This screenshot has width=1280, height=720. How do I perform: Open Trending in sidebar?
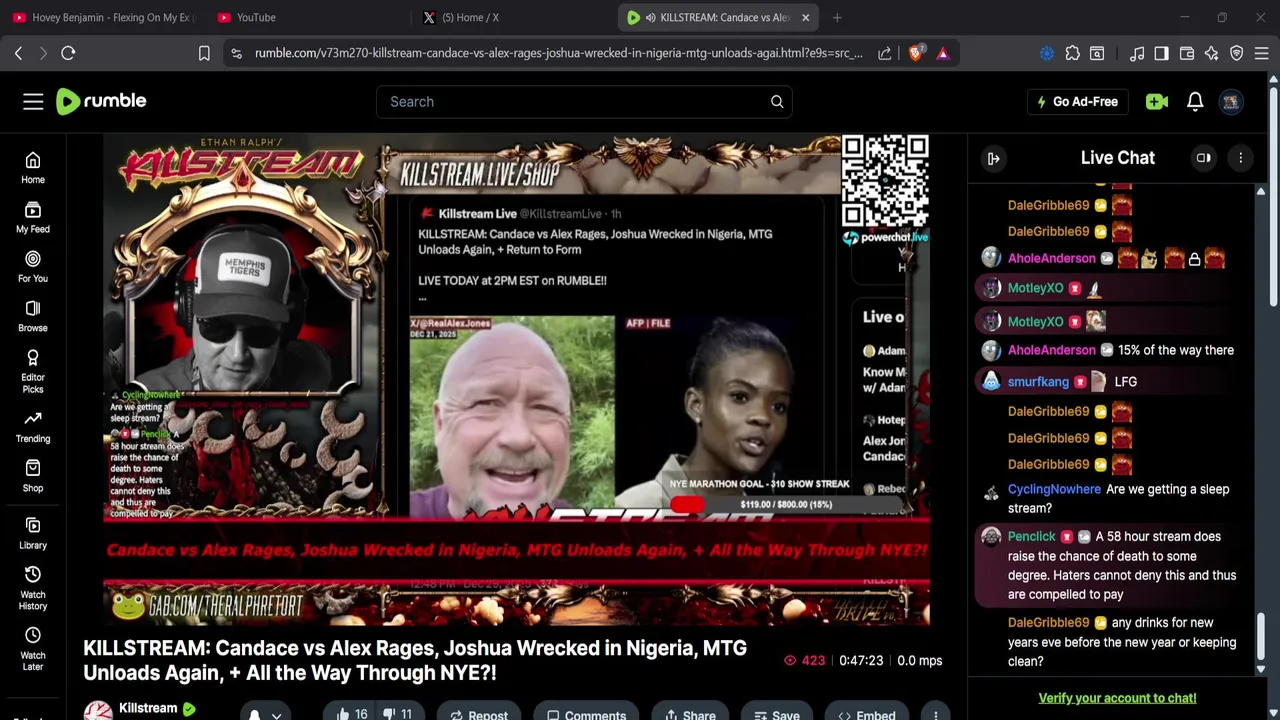pos(33,427)
